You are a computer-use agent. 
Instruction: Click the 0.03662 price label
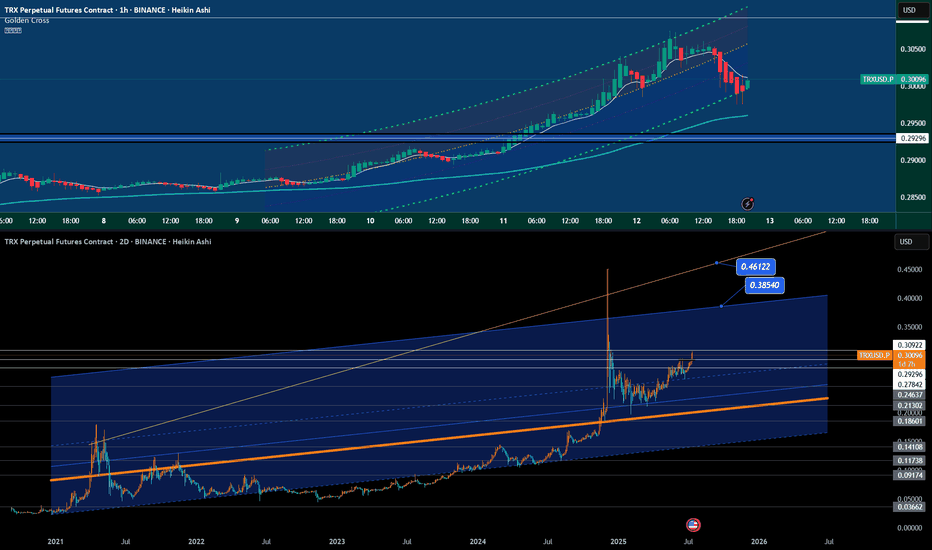[x=909, y=507]
